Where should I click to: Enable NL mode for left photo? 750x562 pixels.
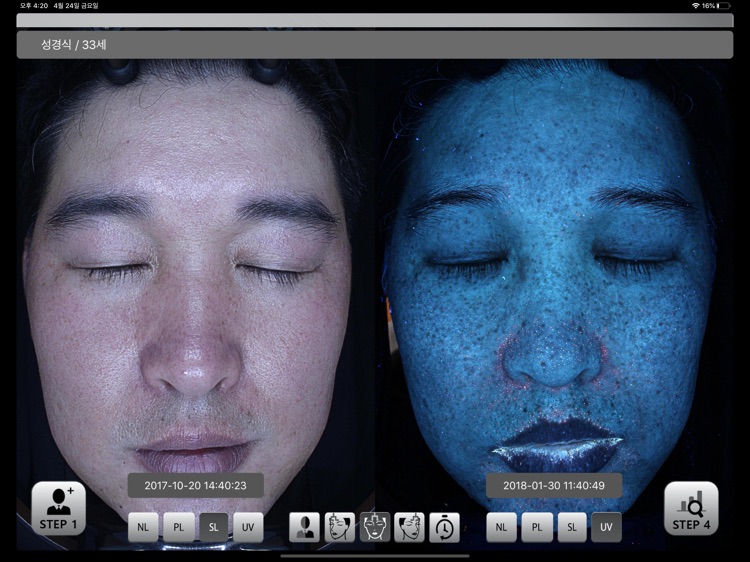coord(143,527)
